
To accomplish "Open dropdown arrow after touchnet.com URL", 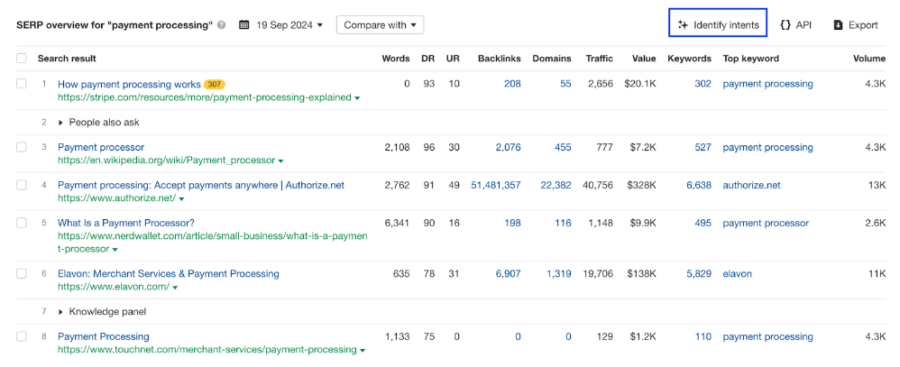I will point(363,350).
